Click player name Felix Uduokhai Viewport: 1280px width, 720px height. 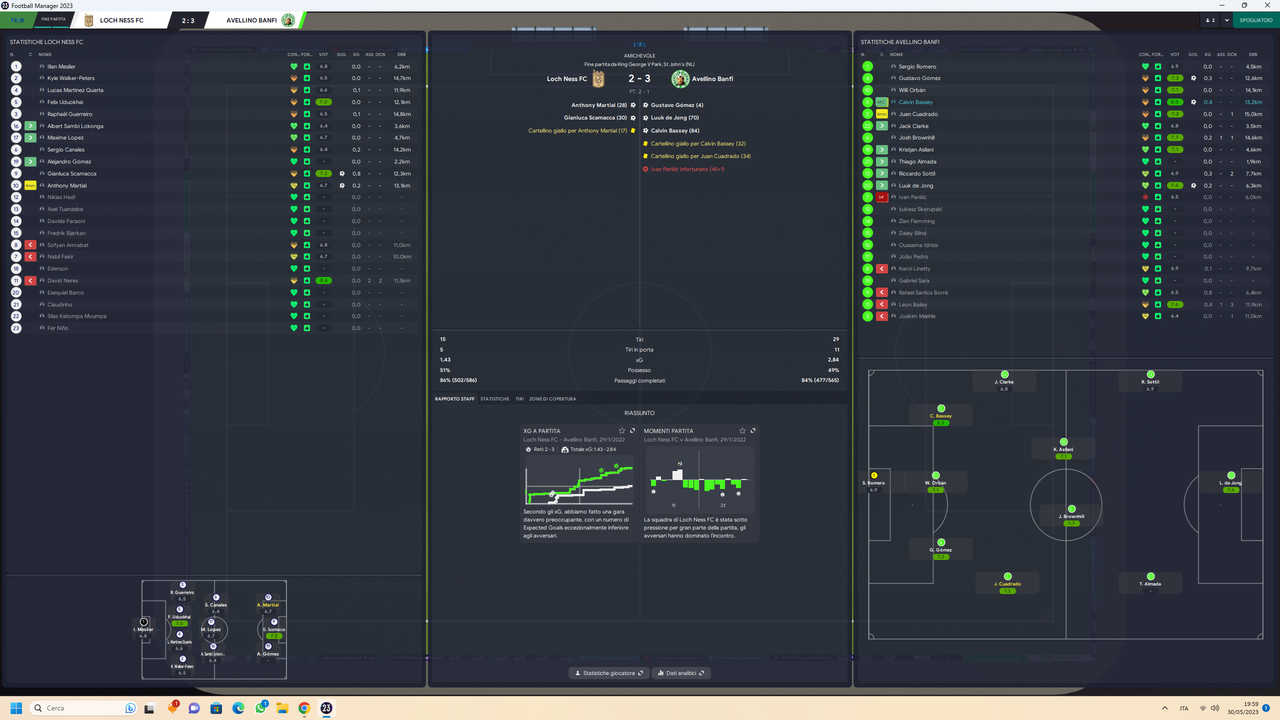click(x=66, y=102)
